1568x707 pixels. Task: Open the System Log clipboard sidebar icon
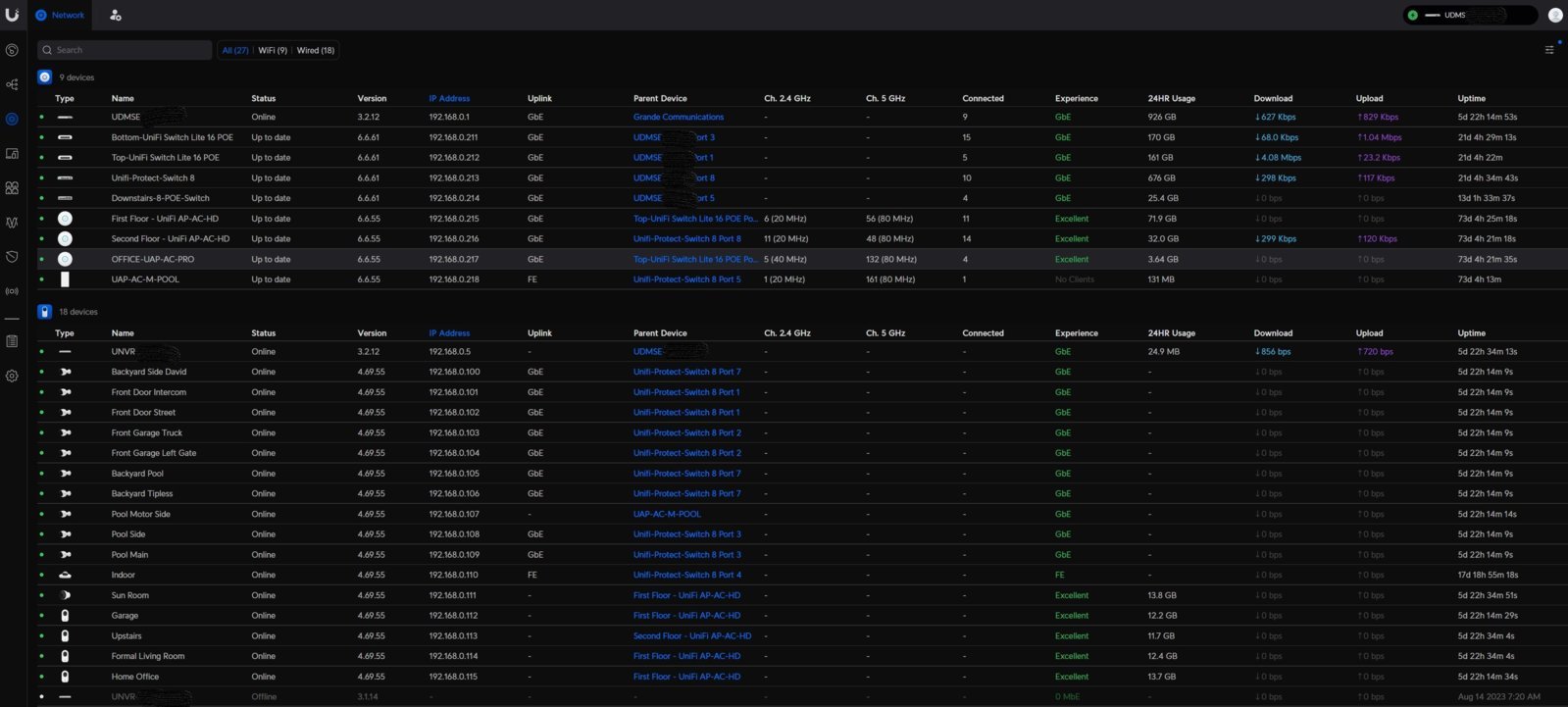[12, 341]
